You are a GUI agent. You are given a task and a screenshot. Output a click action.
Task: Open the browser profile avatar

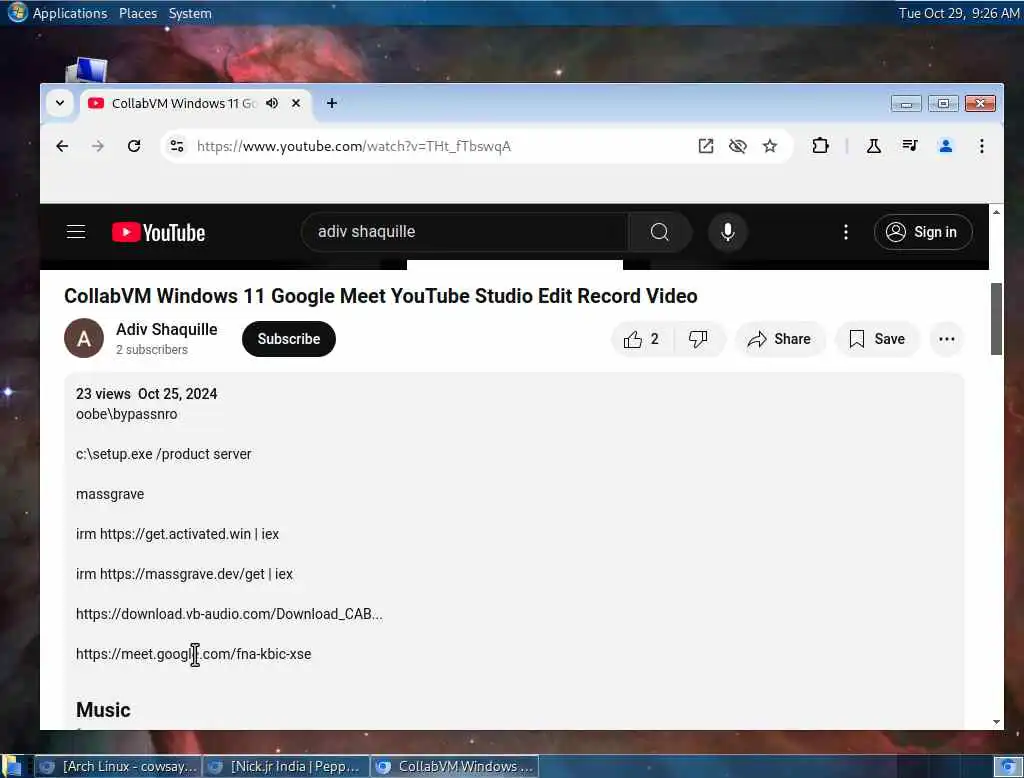point(946,146)
